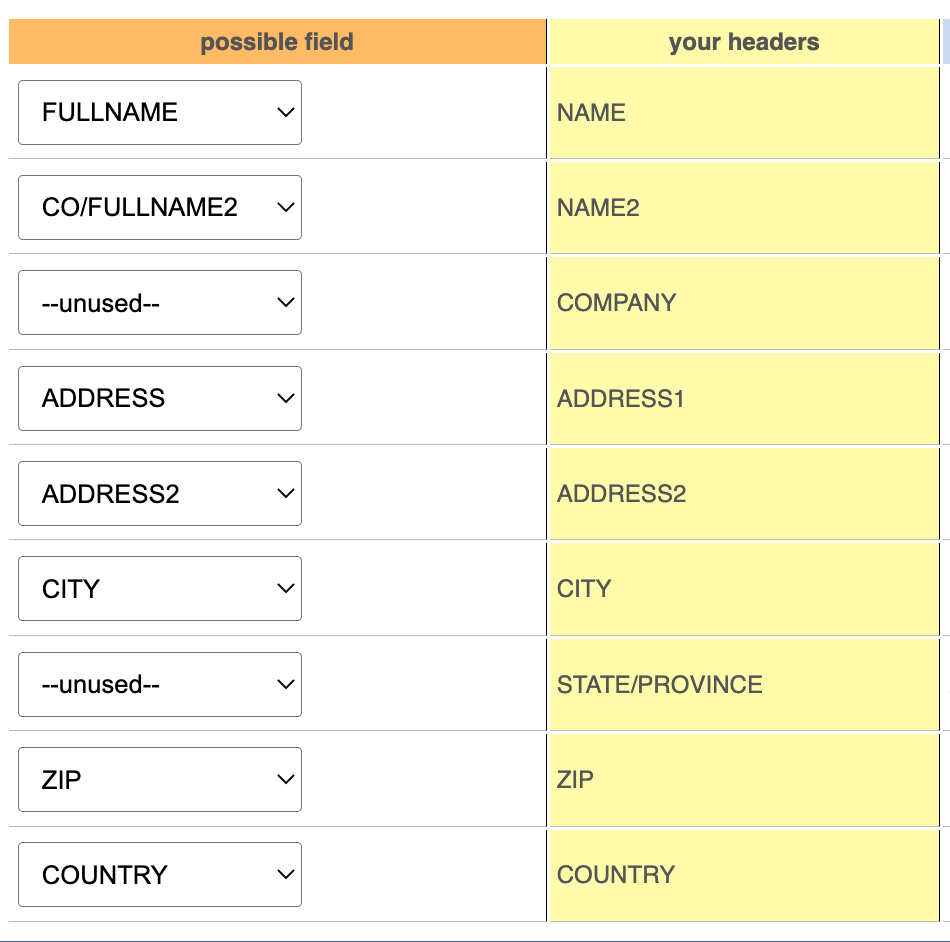
Task: Expand the ZIP possible field dropdown
Action: [160, 779]
